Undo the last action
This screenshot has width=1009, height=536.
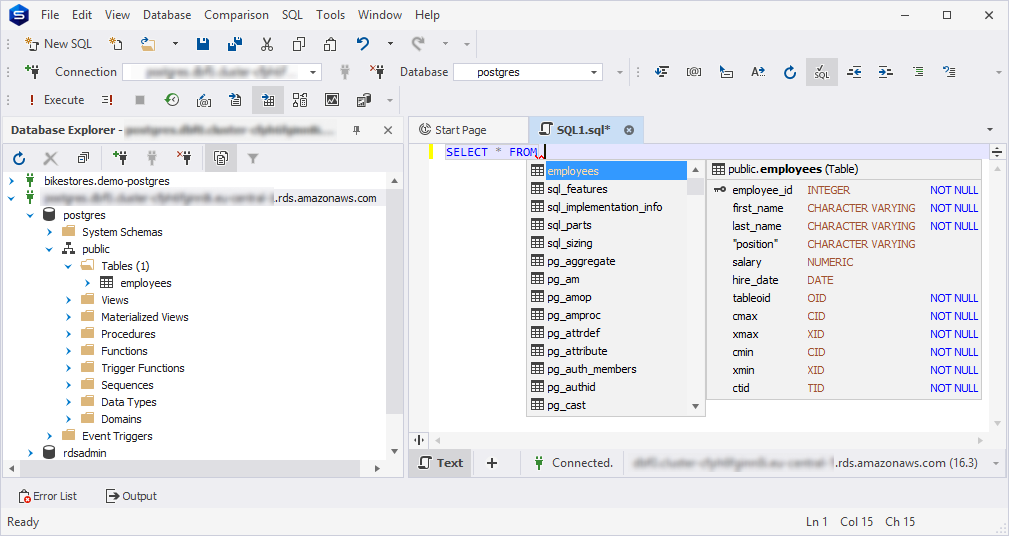tap(363, 44)
